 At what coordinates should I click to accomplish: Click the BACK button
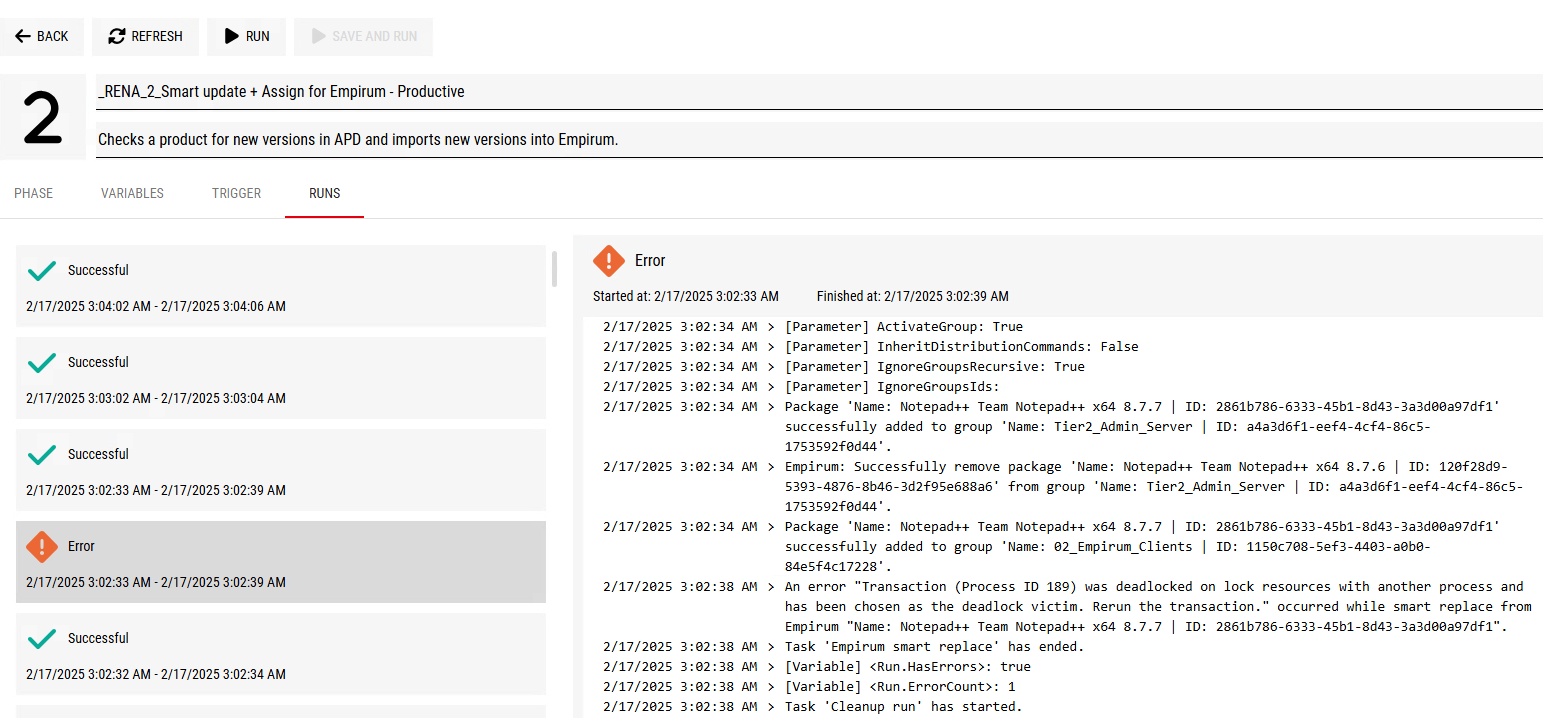click(x=42, y=36)
